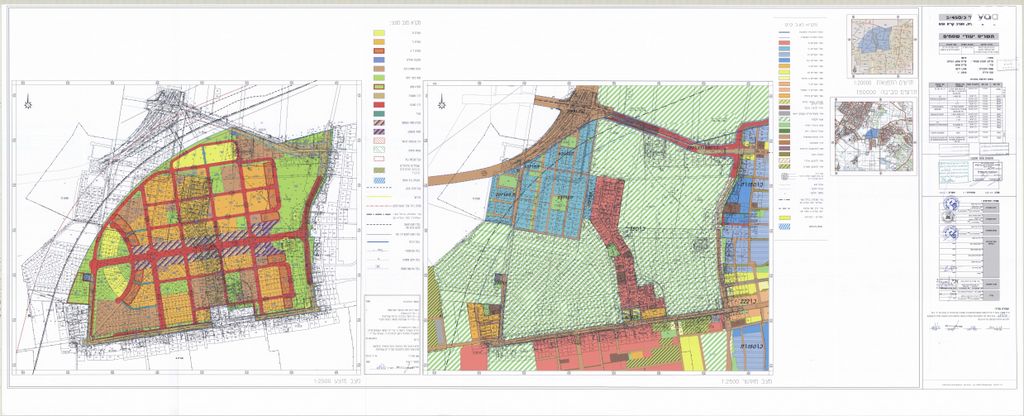Select the yellow swatch atop the left legend
Screen dimensions: 1024x416
click(x=380, y=34)
